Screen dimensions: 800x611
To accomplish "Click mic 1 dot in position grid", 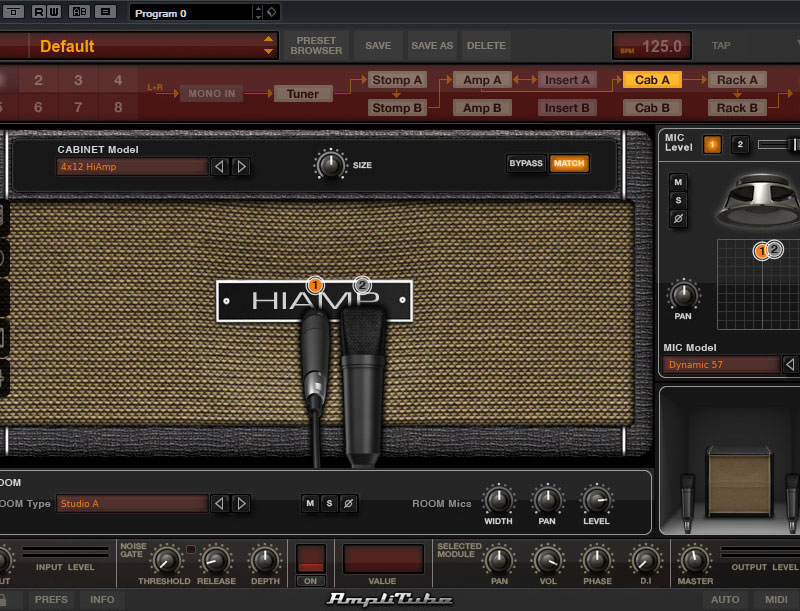I will tap(761, 251).
